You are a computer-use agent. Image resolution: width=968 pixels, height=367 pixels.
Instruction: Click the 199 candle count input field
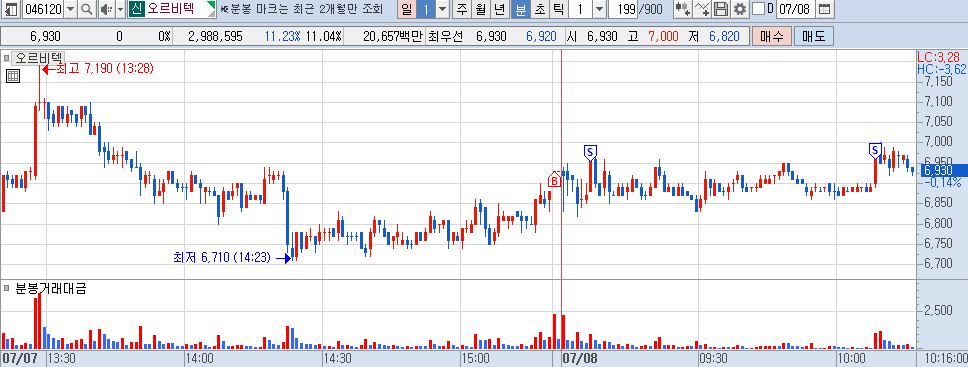625,9
